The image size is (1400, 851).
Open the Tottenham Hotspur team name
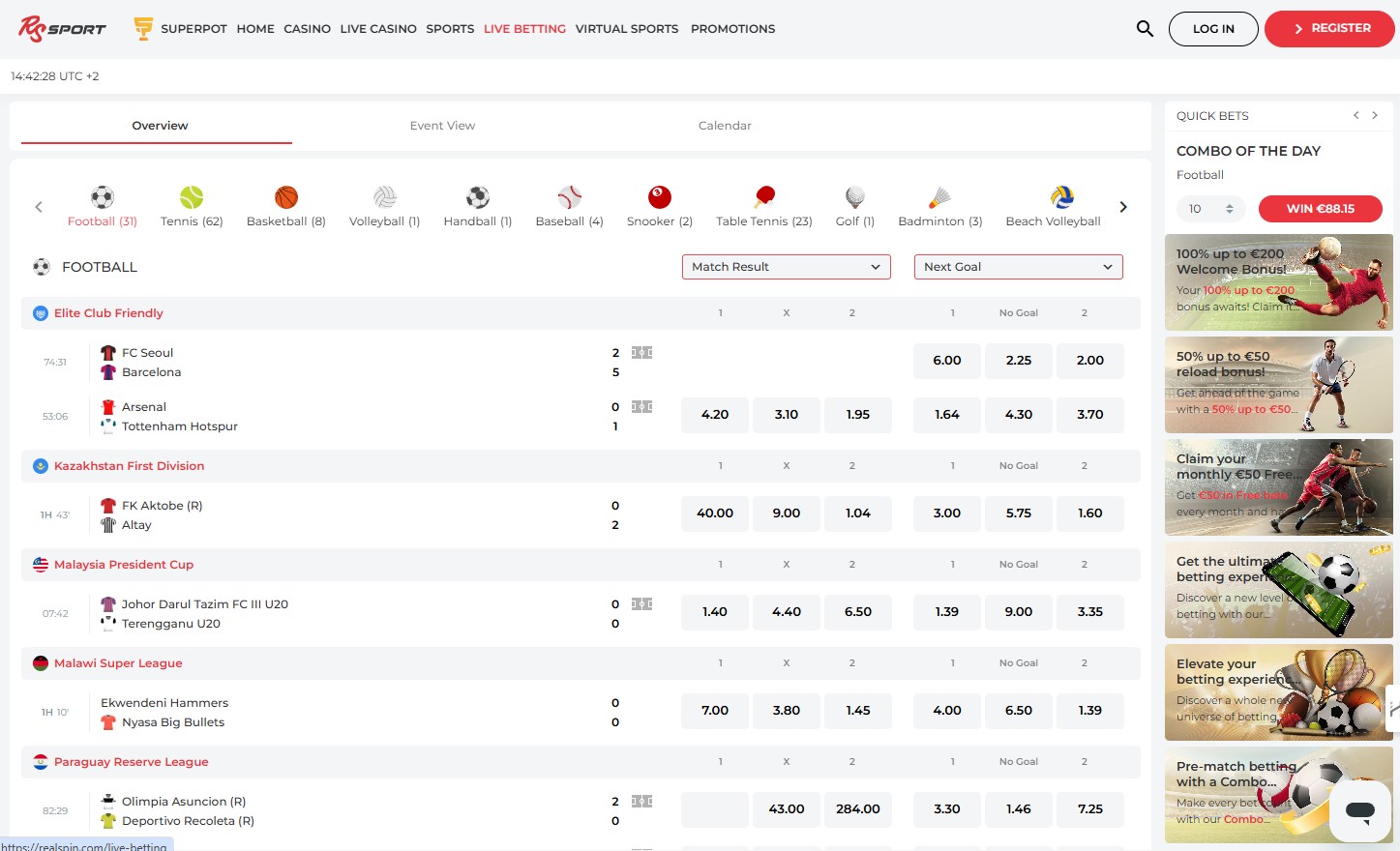pyautogui.click(x=180, y=426)
